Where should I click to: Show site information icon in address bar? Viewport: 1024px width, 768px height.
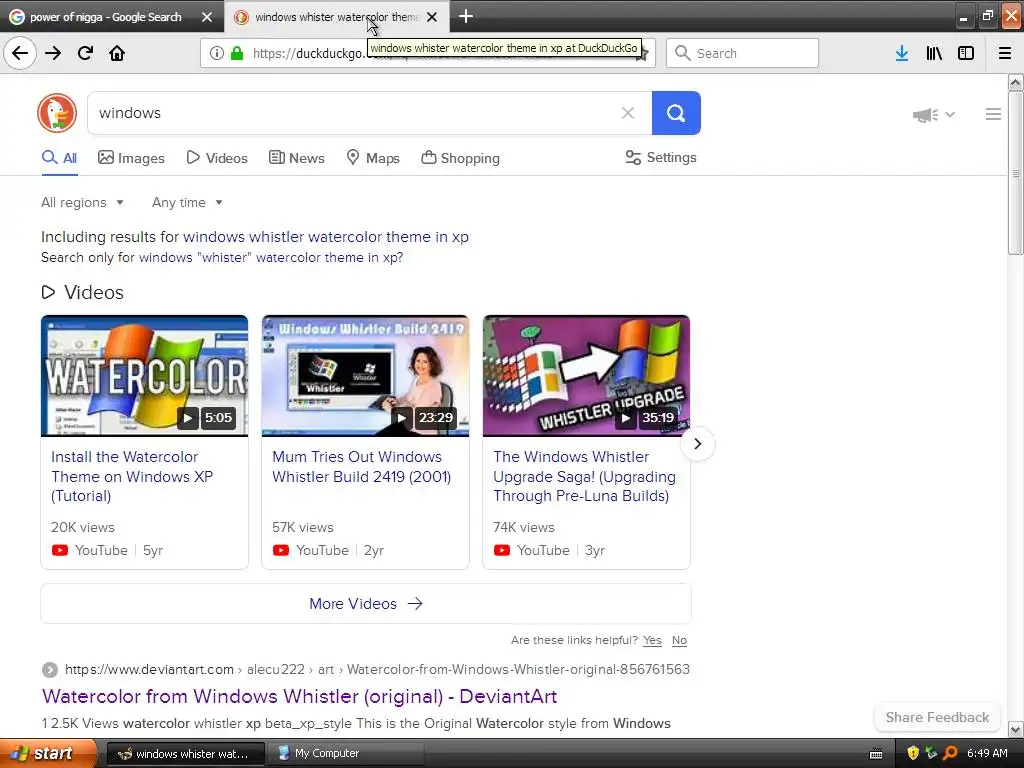[217, 53]
